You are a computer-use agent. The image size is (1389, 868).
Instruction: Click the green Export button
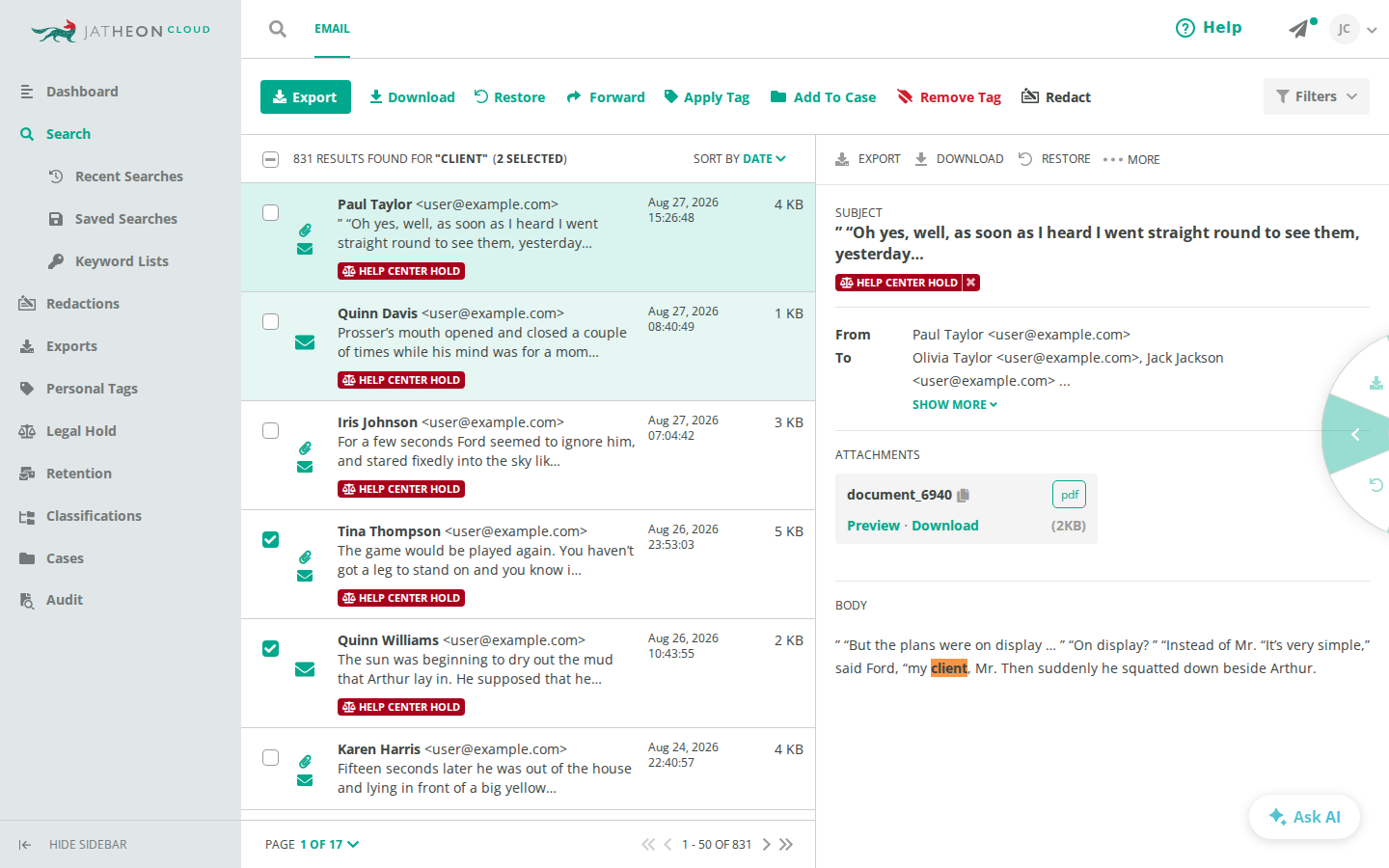(306, 96)
